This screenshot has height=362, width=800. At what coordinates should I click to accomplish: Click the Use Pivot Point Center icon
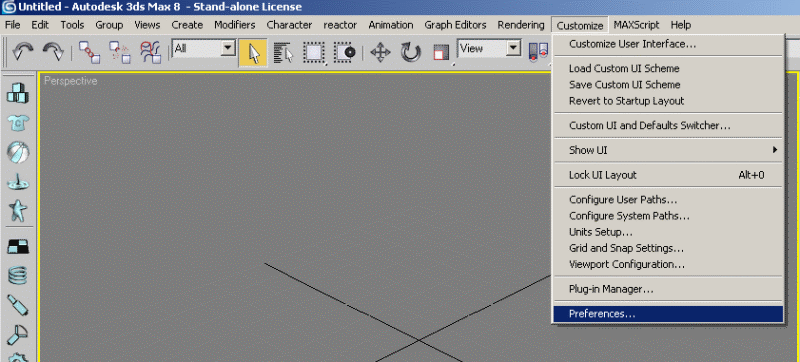point(538,53)
